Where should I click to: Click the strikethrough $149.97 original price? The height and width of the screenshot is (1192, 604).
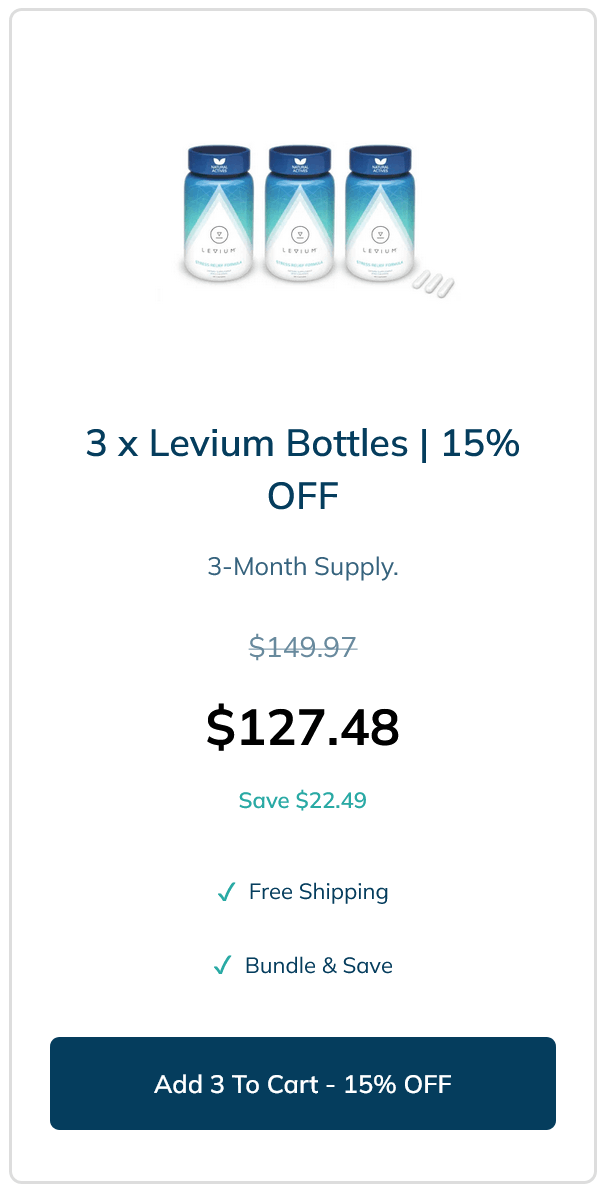tap(302, 647)
